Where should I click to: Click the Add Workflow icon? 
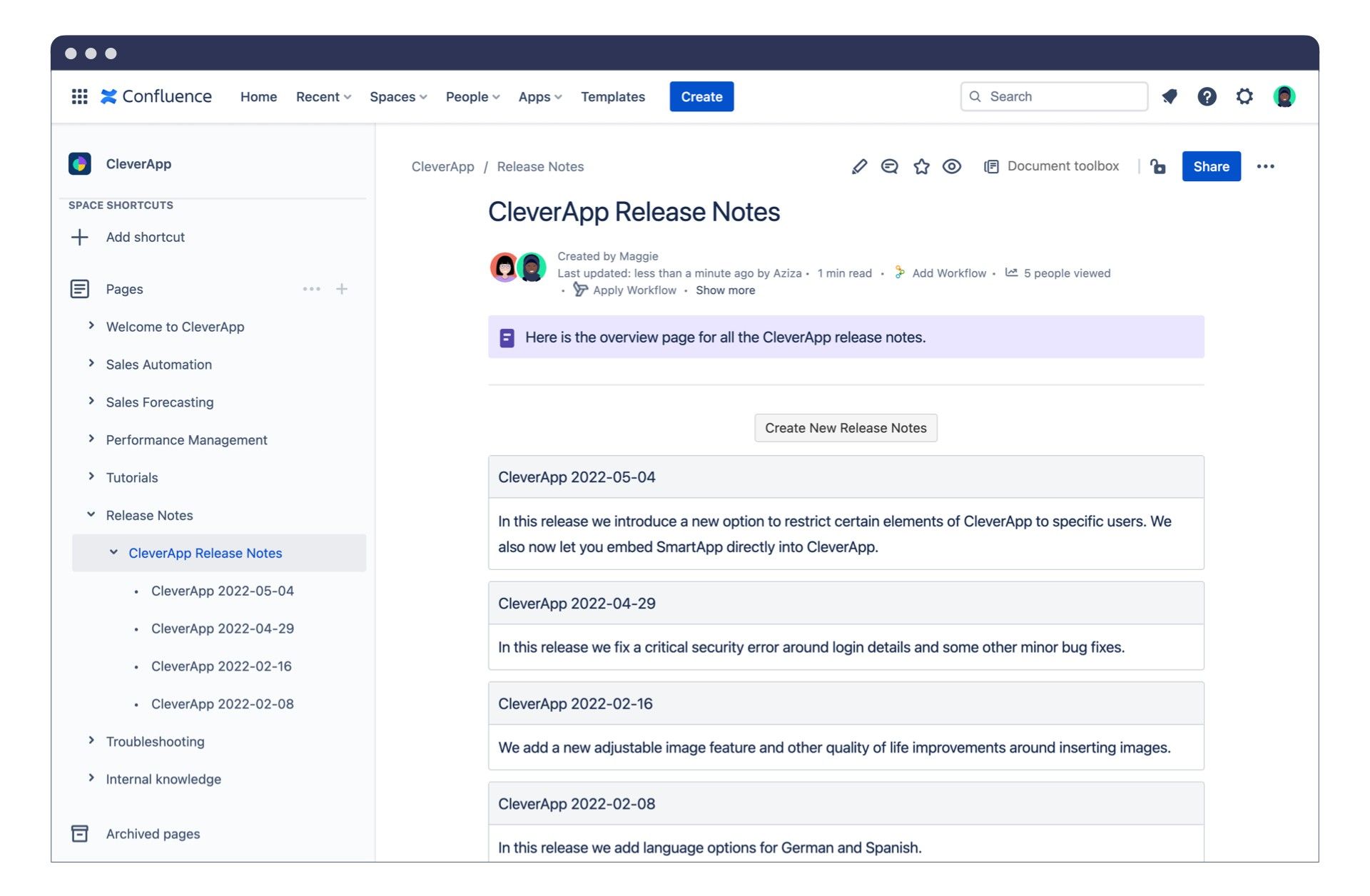point(900,273)
